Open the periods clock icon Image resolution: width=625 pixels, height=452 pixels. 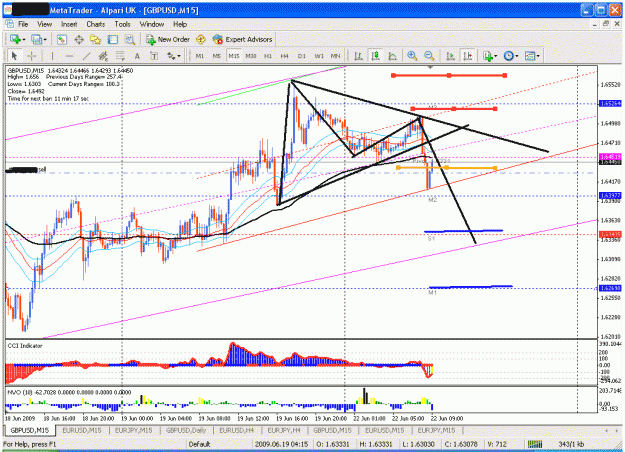(x=509, y=56)
